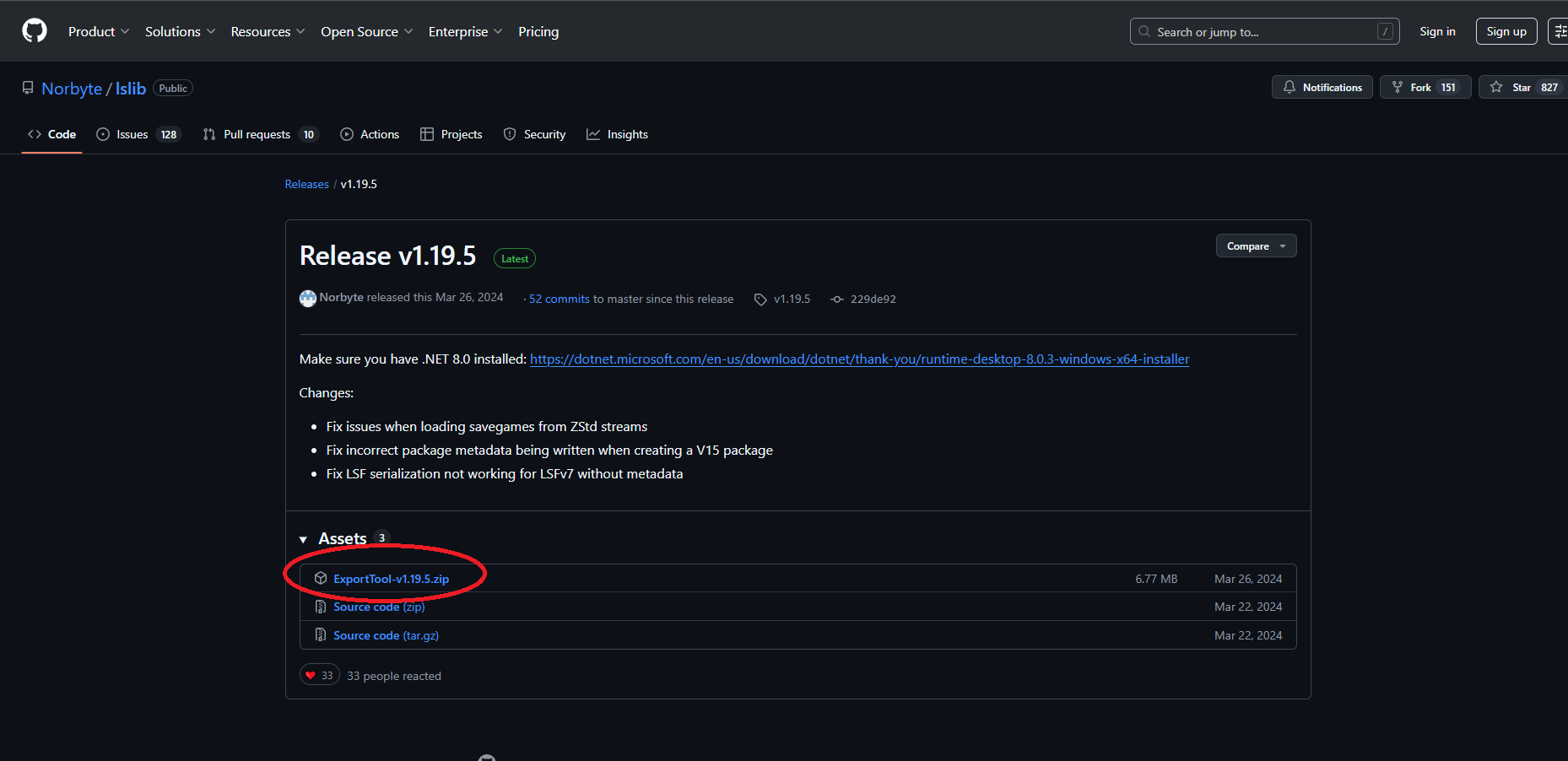Click the fork count 151
The height and width of the screenshot is (761, 1568).
1448,87
